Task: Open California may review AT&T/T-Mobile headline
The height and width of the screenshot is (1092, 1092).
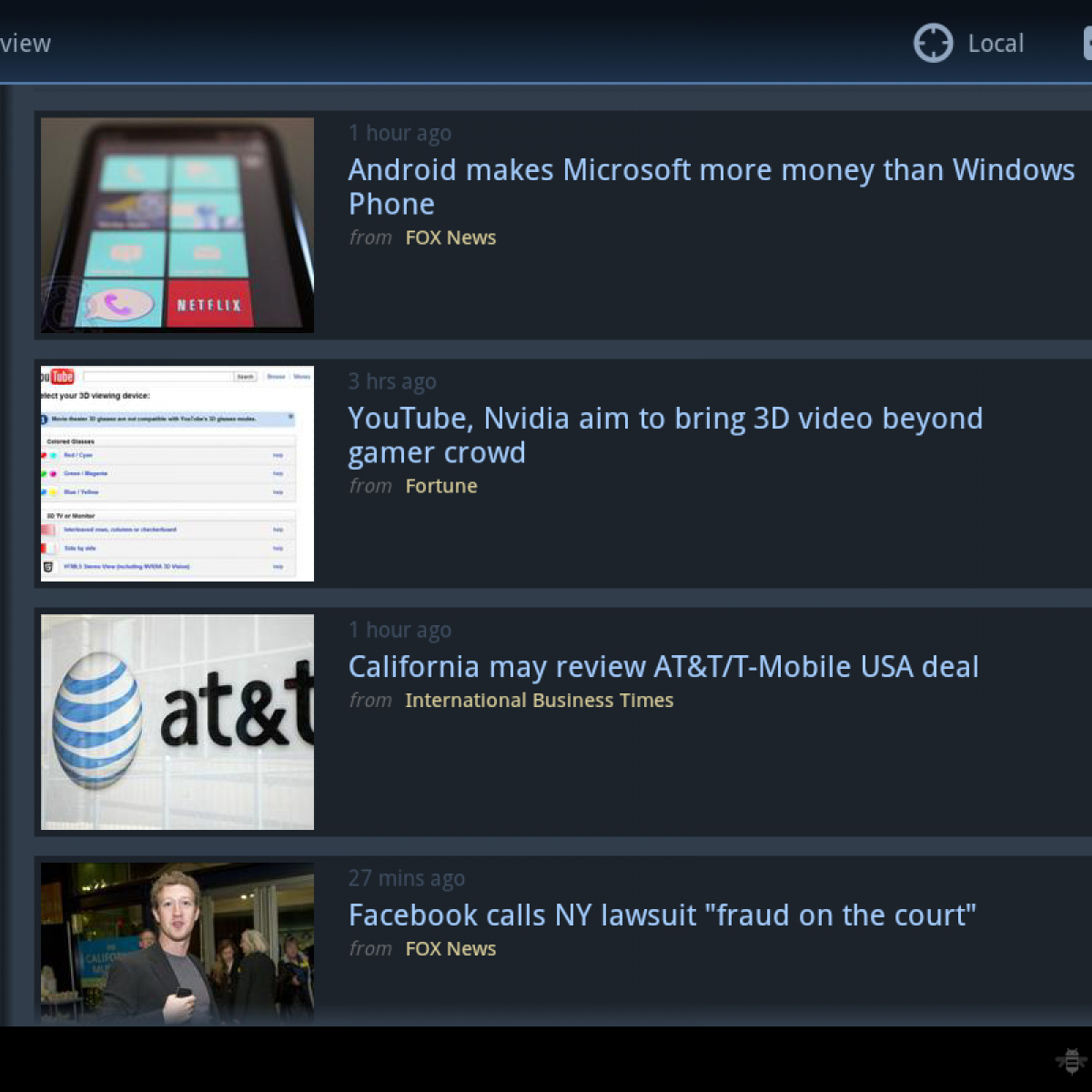Action: (x=663, y=666)
